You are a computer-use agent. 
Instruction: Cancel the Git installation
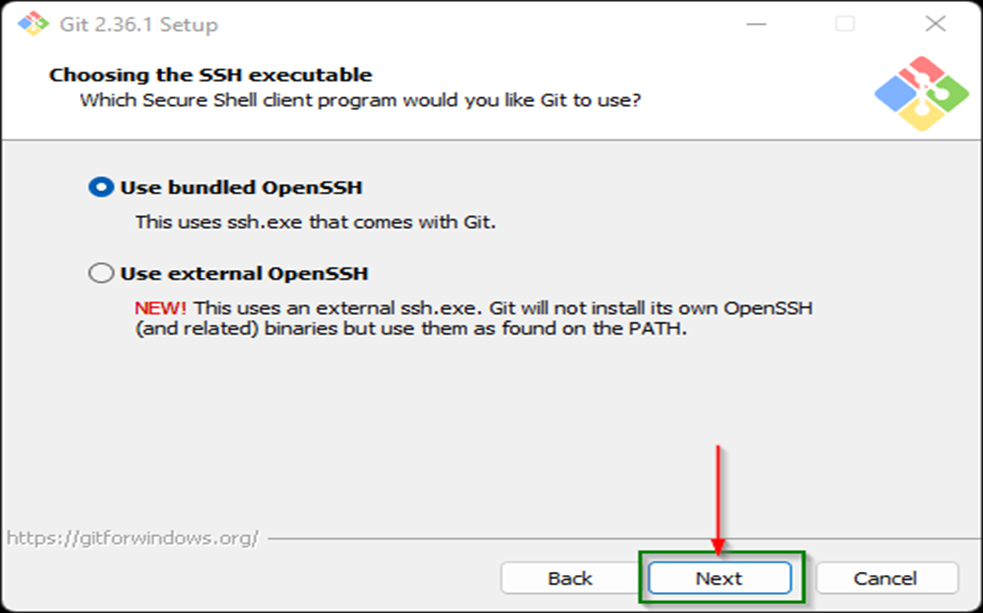pos(886,578)
